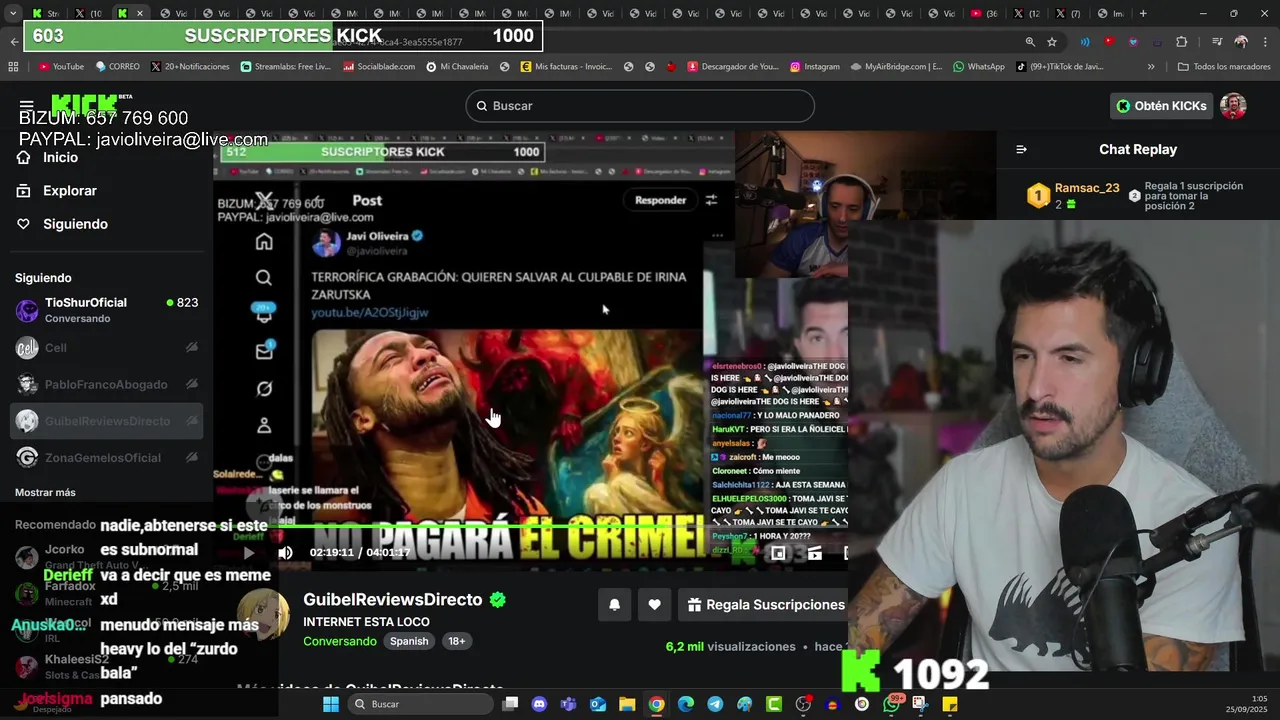
Task: Open apps grid in bookmarks bar
Action: pos(13,67)
